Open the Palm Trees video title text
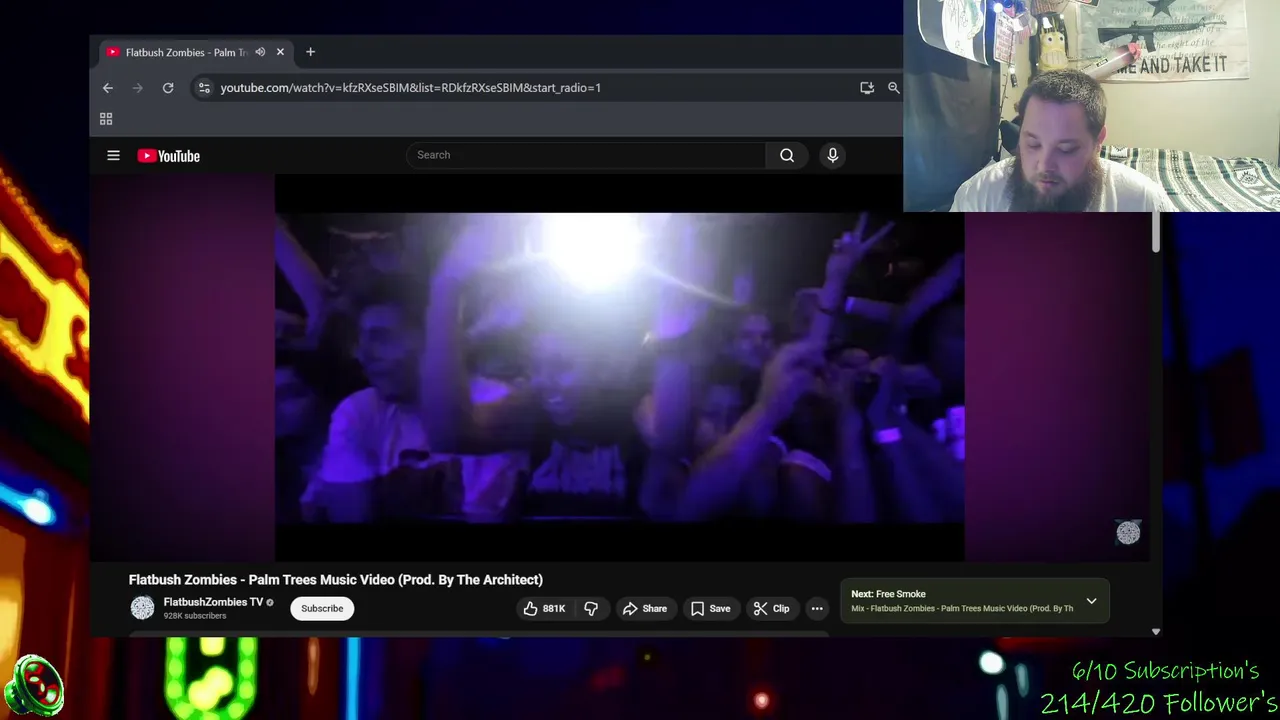Screen dimensions: 1280x720 [x=336, y=580]
